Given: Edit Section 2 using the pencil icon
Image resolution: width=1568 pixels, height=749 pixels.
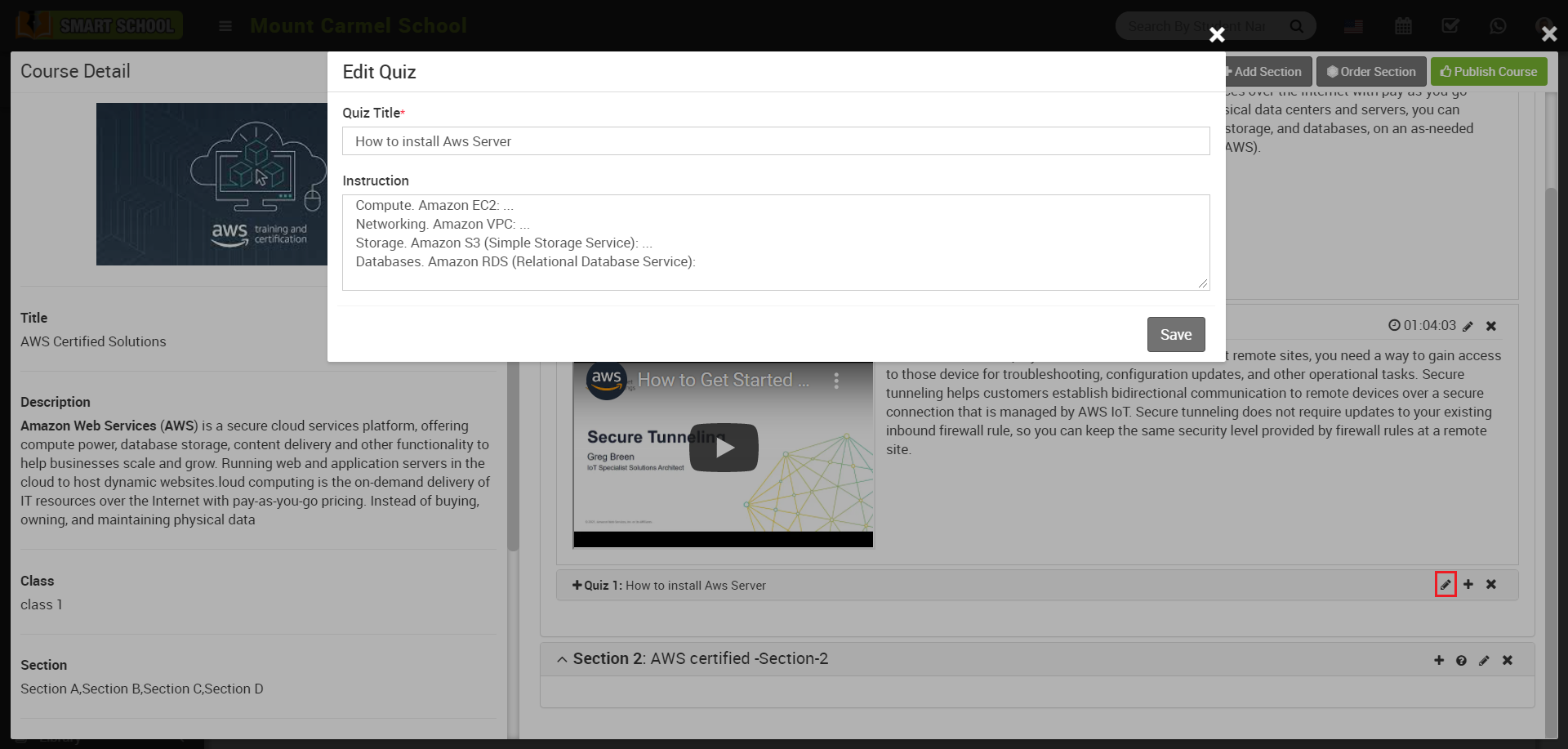Looking at the screenshot, I should 1484,661.
